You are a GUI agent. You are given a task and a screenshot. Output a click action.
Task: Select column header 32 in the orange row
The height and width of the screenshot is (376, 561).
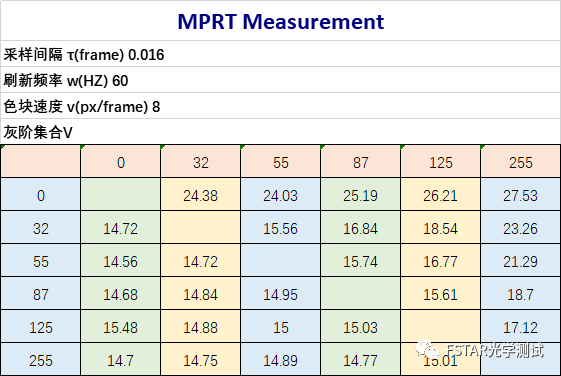tap(201, 162)
